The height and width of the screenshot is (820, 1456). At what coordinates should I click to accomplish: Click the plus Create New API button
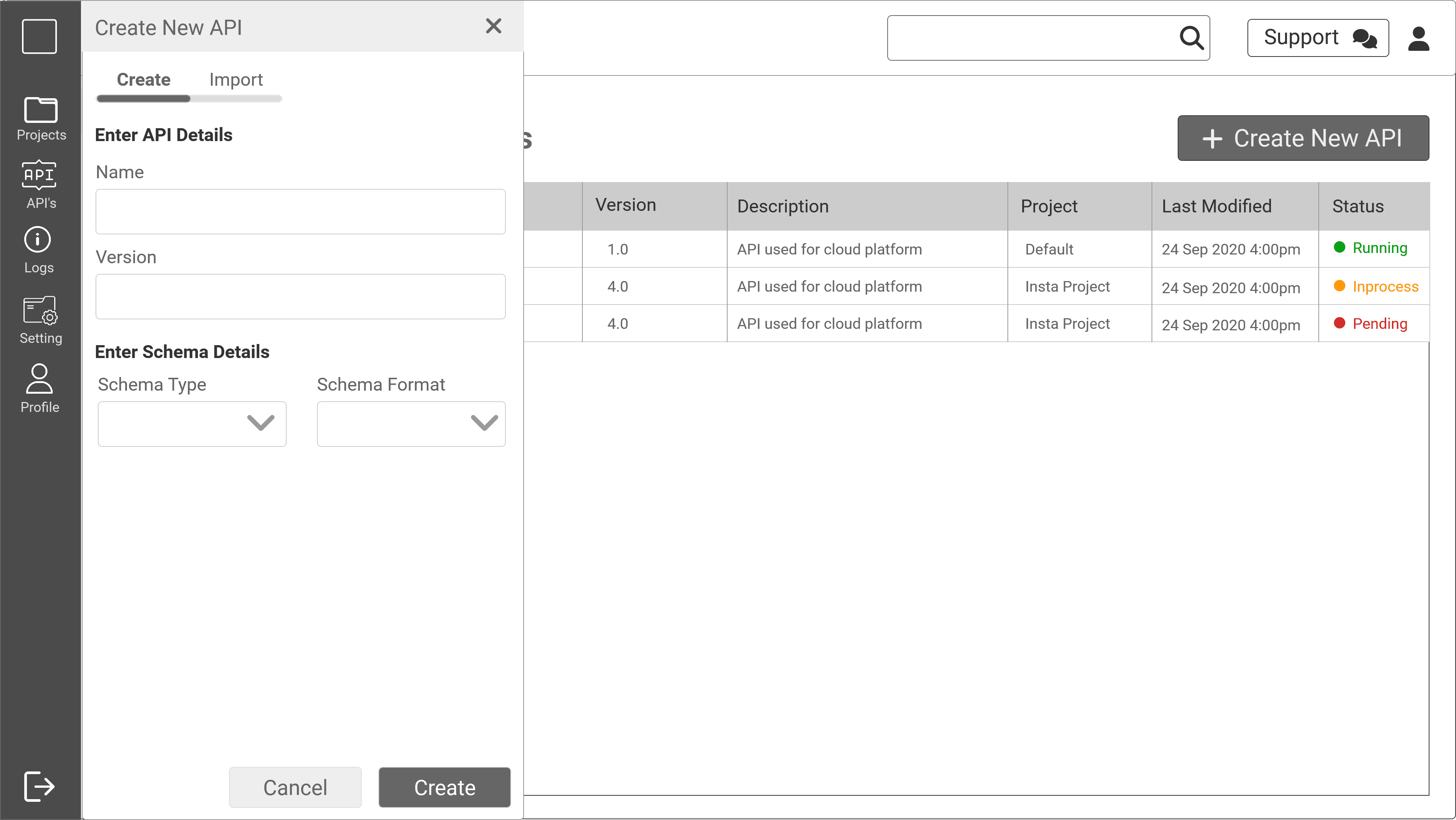[x=1303, y=138]
